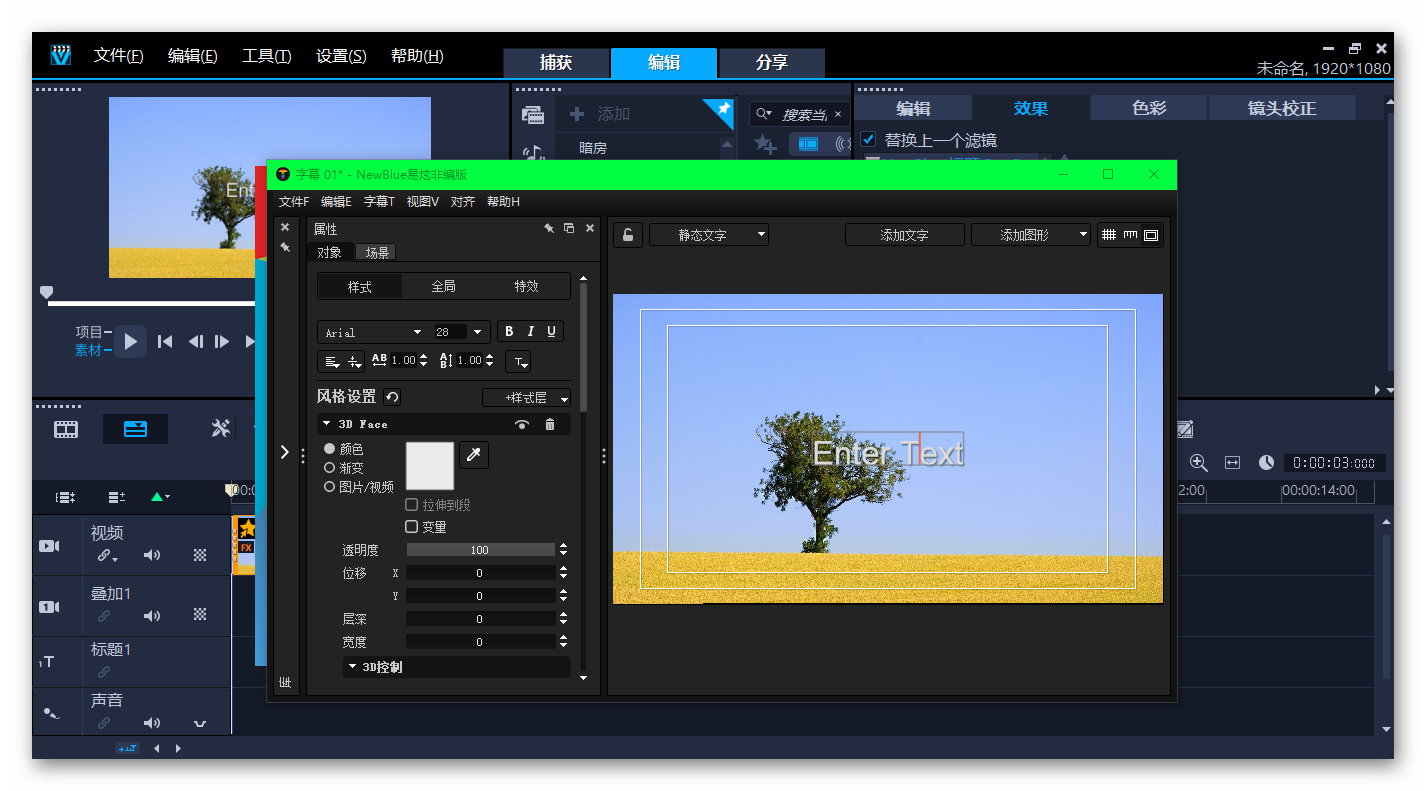Click the lock icon above the title canvas

(627, 235)
